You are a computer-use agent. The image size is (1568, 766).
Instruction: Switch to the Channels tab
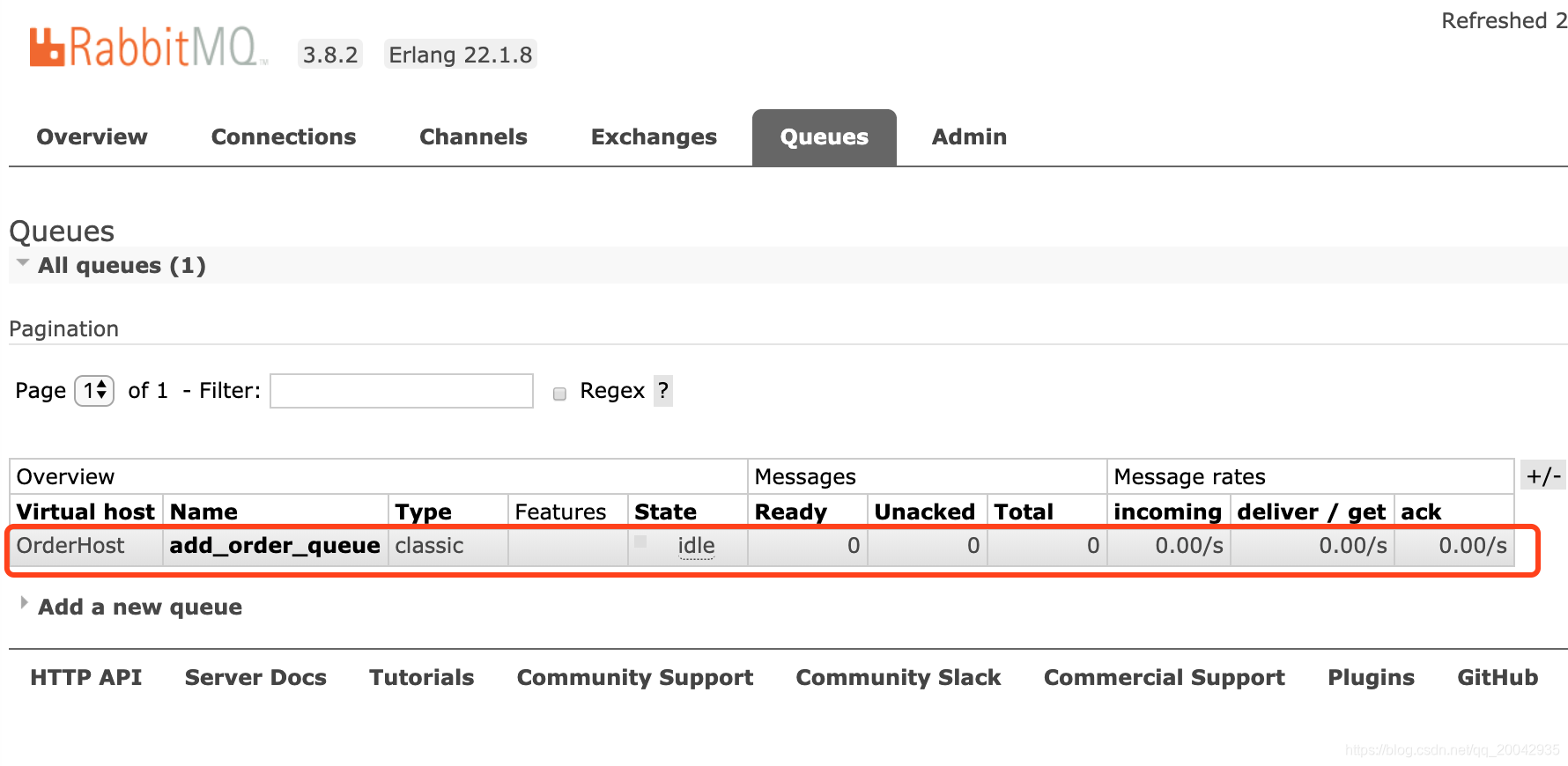tap(473, 137)
